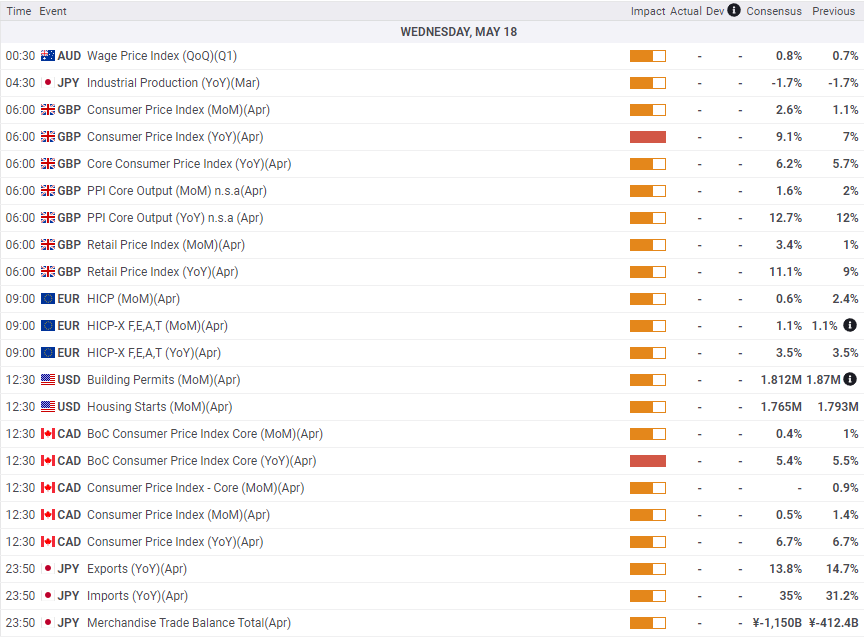The image size is (864, 637).
Task: Click the EU flag on HICP-X F,E,A,T (MoM) row
Action: coord(48,326)
